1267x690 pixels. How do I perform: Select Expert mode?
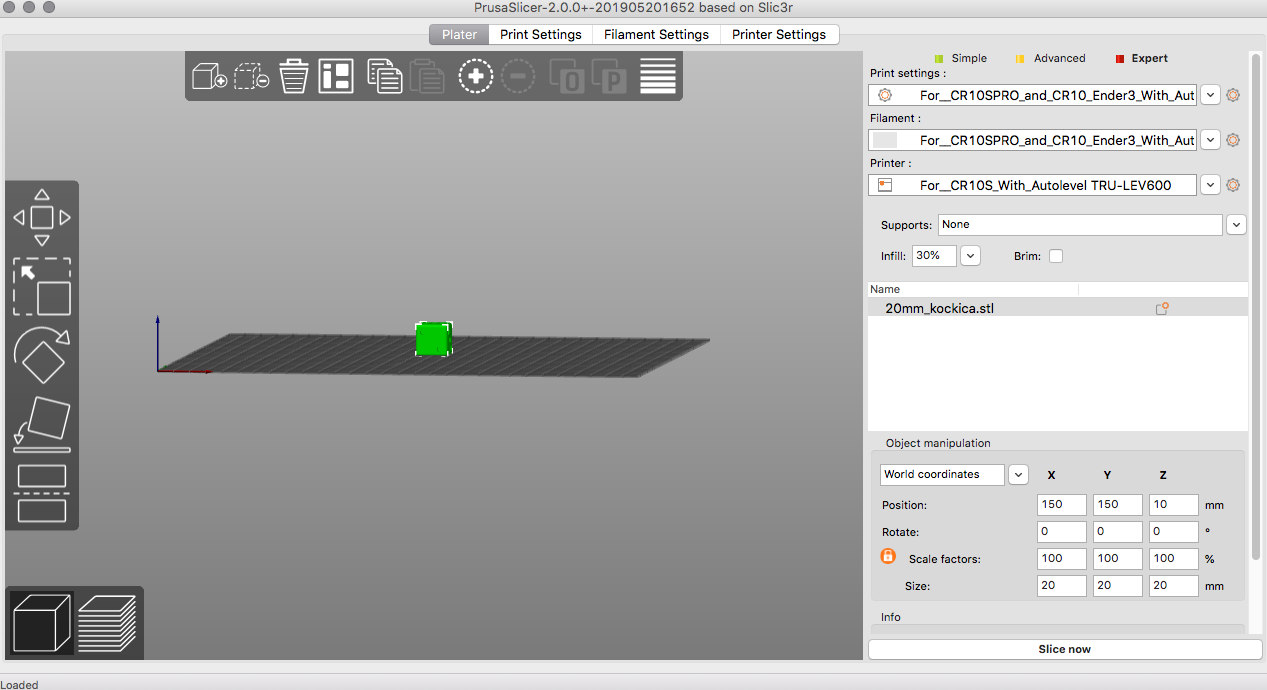1142,58
